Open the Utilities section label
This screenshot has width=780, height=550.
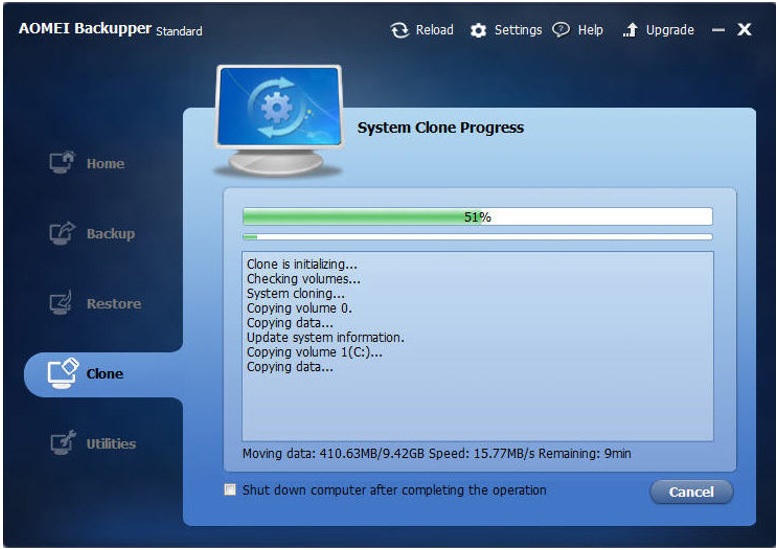[x=111, y=444]
